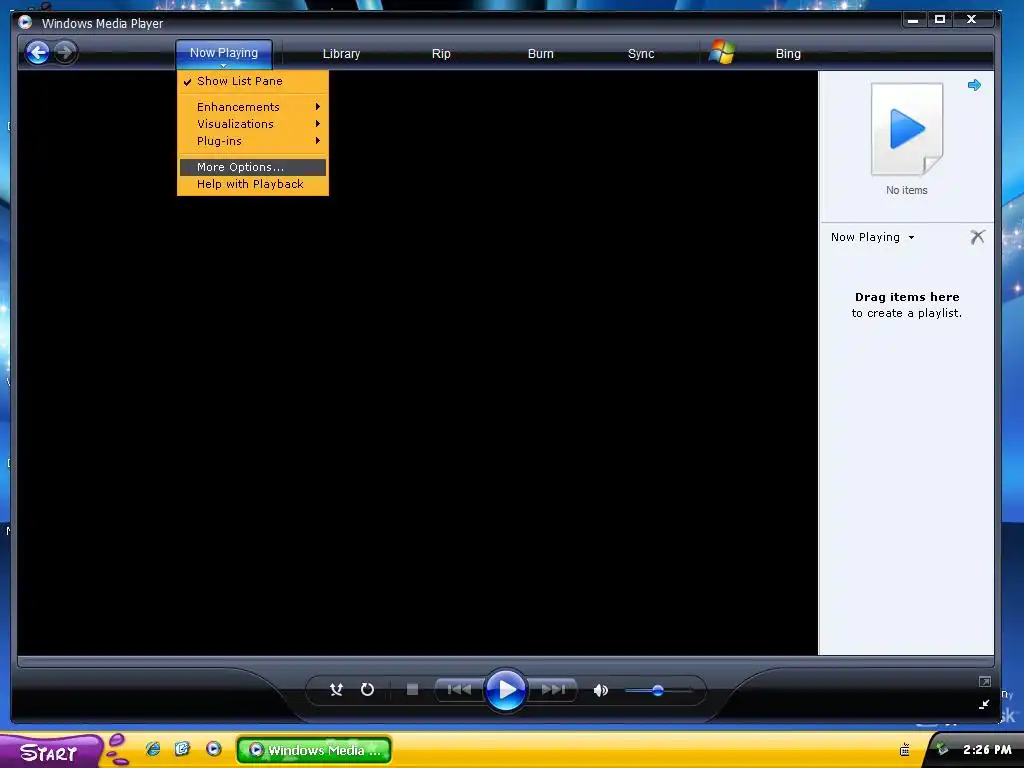Click the Windows Media Player title icon
This screenshot has width=1024, height=768.
pos(25,23)
